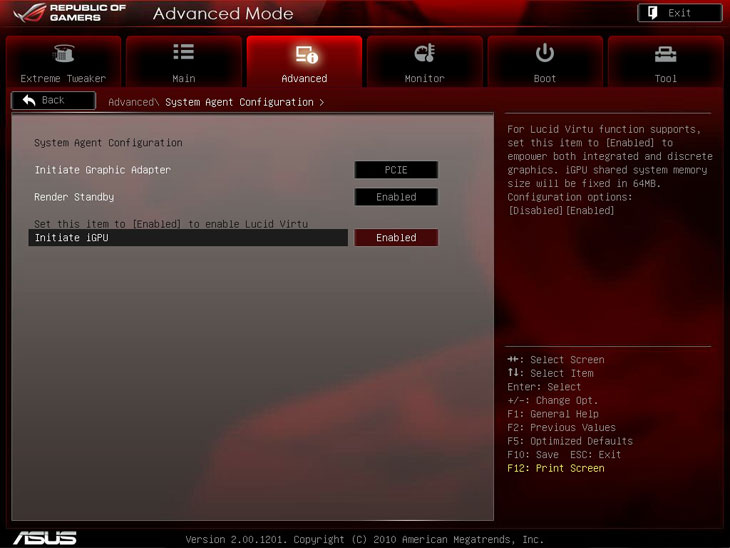
Task: Select Render Standby row label
Action: coord(74,197)
